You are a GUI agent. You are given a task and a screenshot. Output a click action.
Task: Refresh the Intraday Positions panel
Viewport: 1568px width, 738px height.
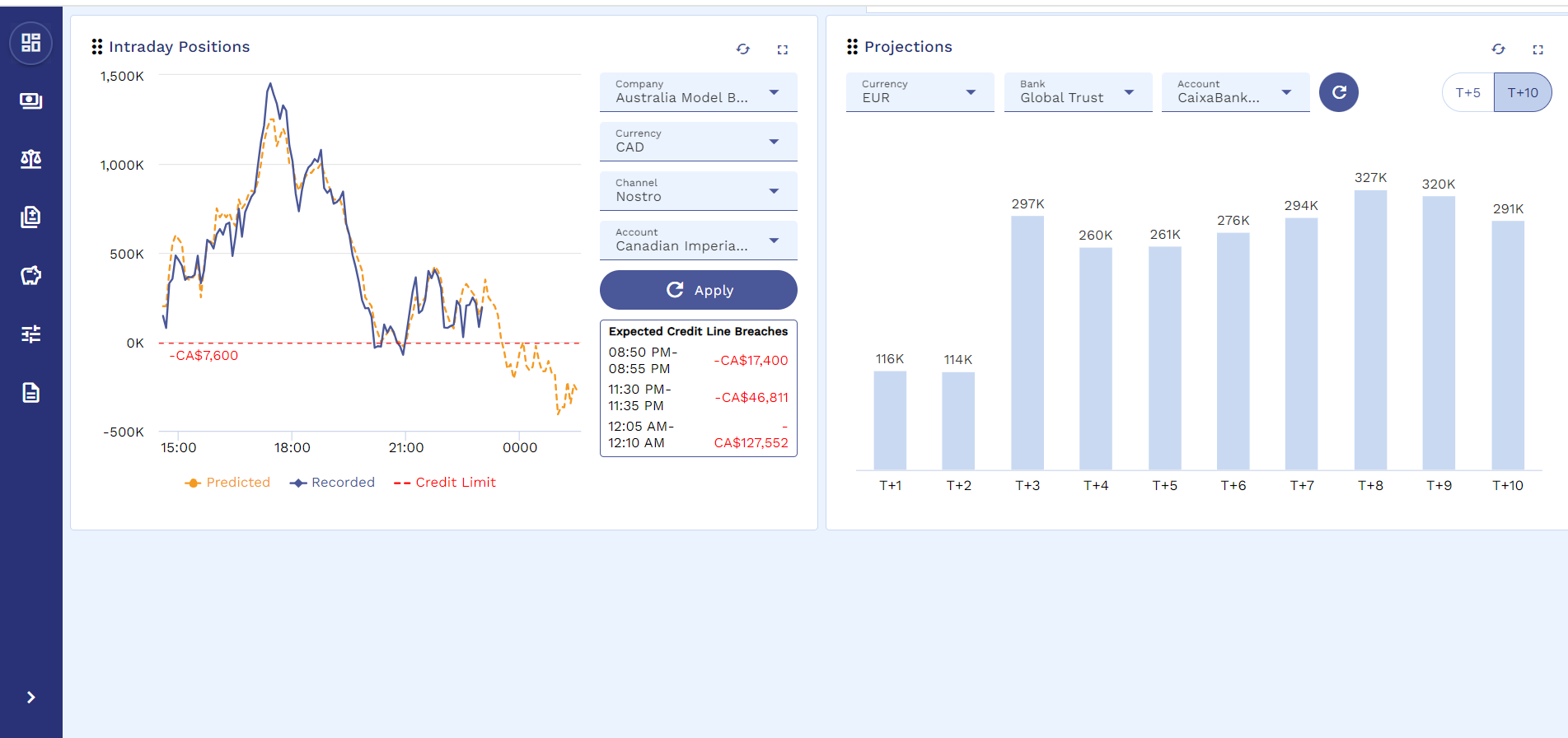[x=743, y=49]
